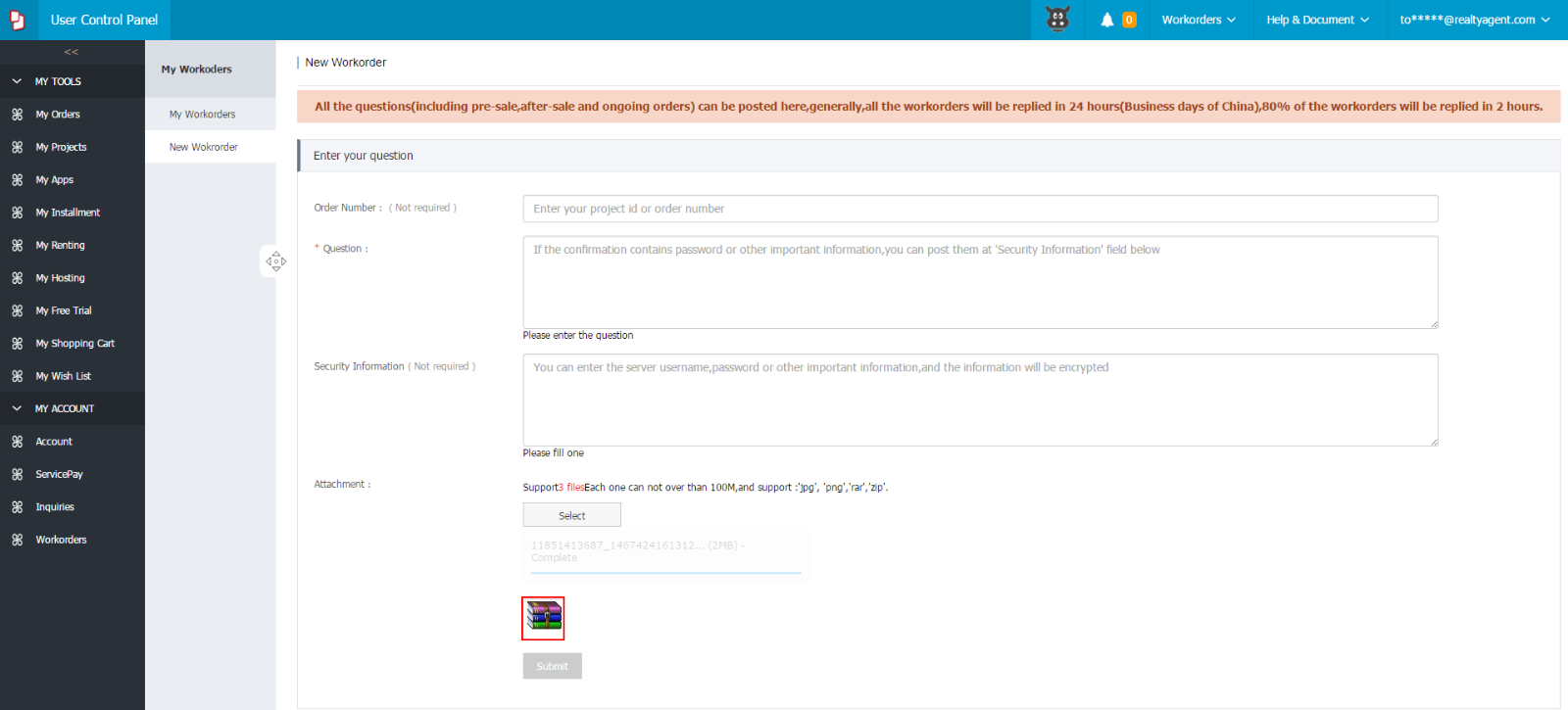Click the icon beside My Orders

[18, 115]
